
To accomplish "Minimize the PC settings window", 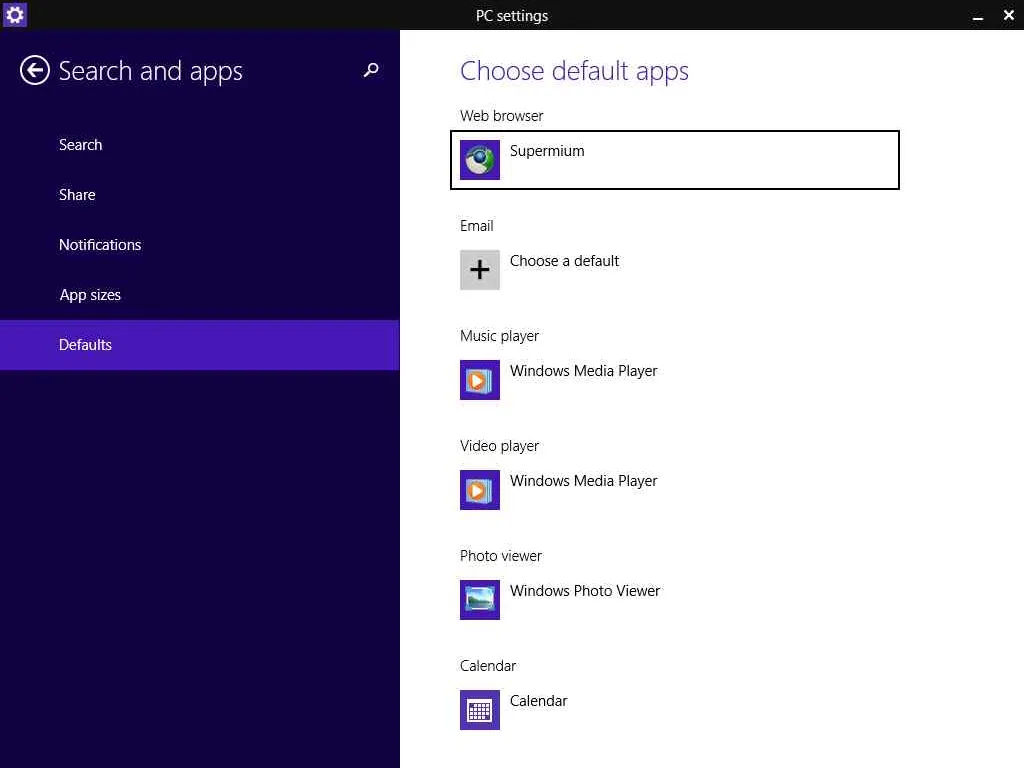I will 976,15.
